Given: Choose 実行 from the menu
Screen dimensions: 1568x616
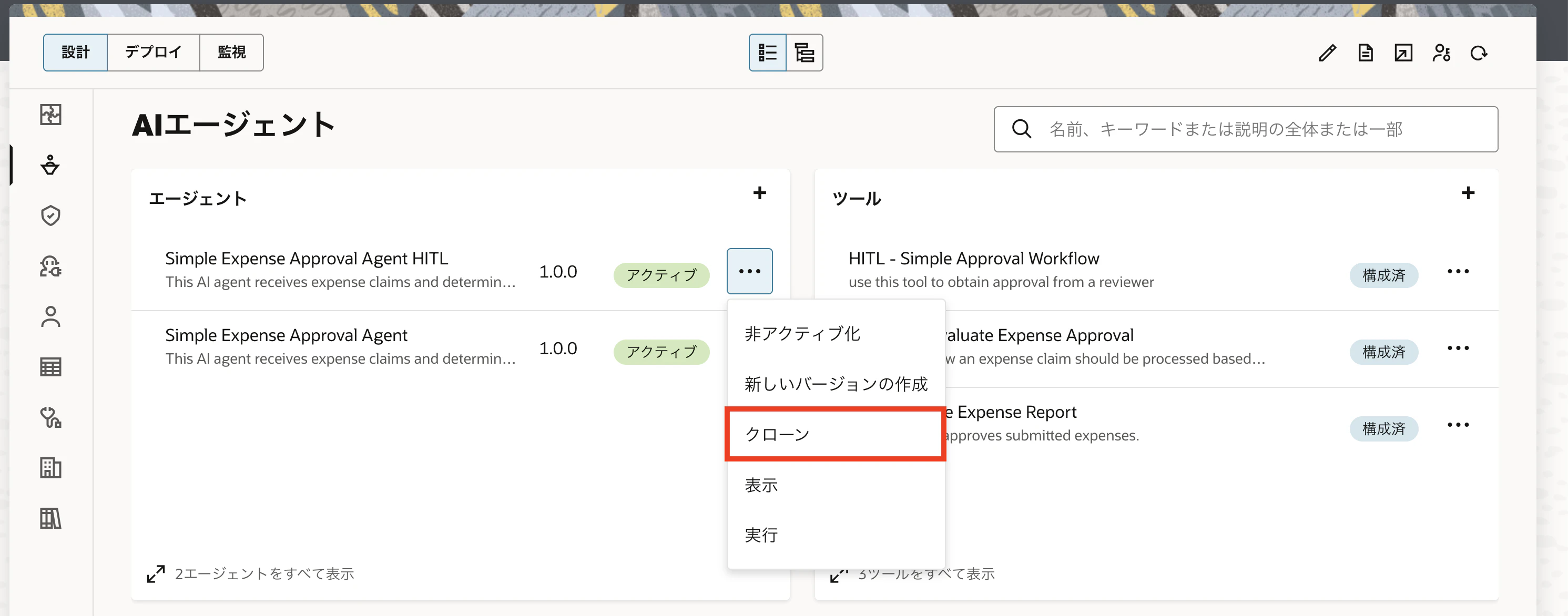Looking at the screenshot, I should [837, 535].
